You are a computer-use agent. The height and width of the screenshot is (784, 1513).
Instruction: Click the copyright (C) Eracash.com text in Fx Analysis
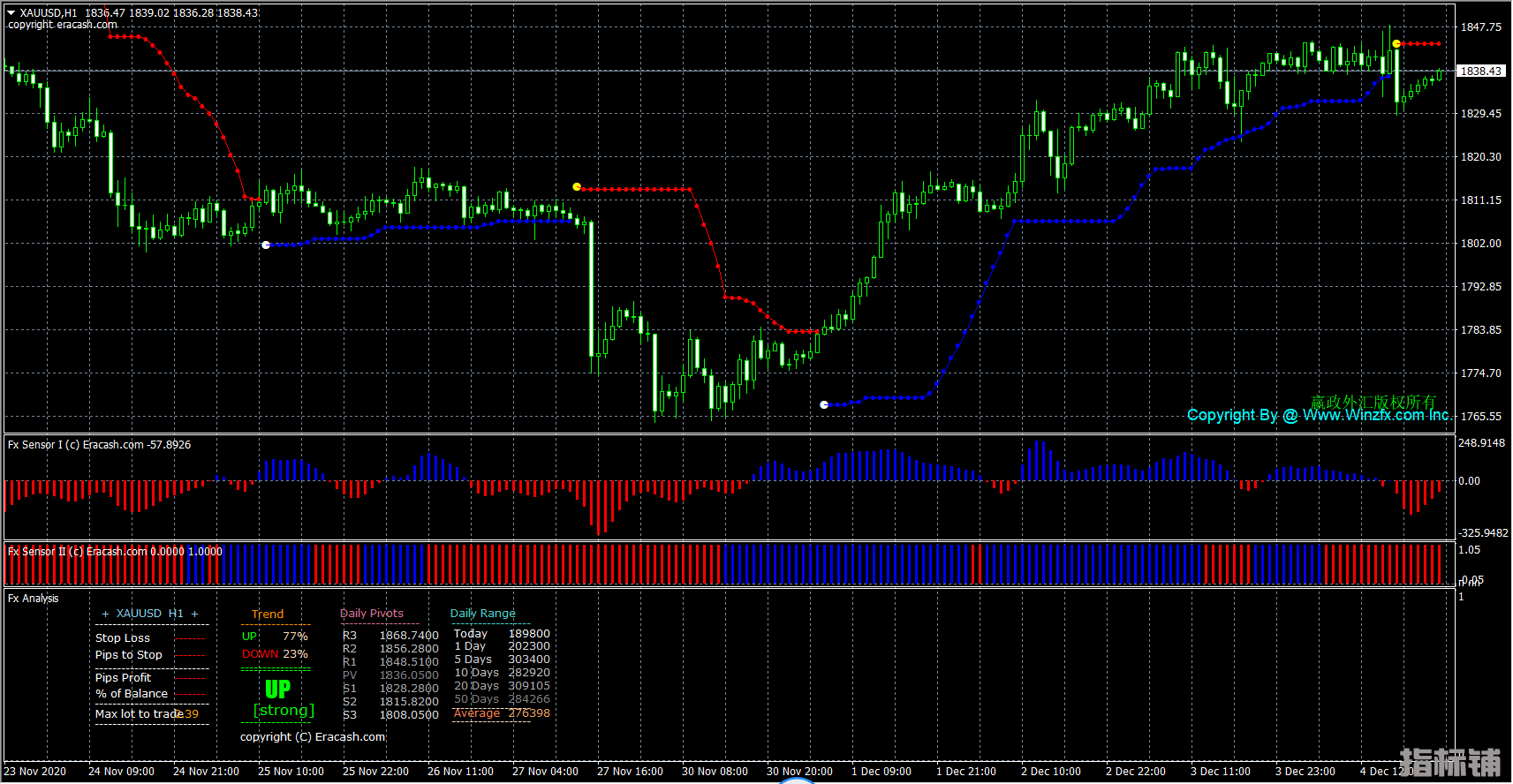(x=313, y=737)
